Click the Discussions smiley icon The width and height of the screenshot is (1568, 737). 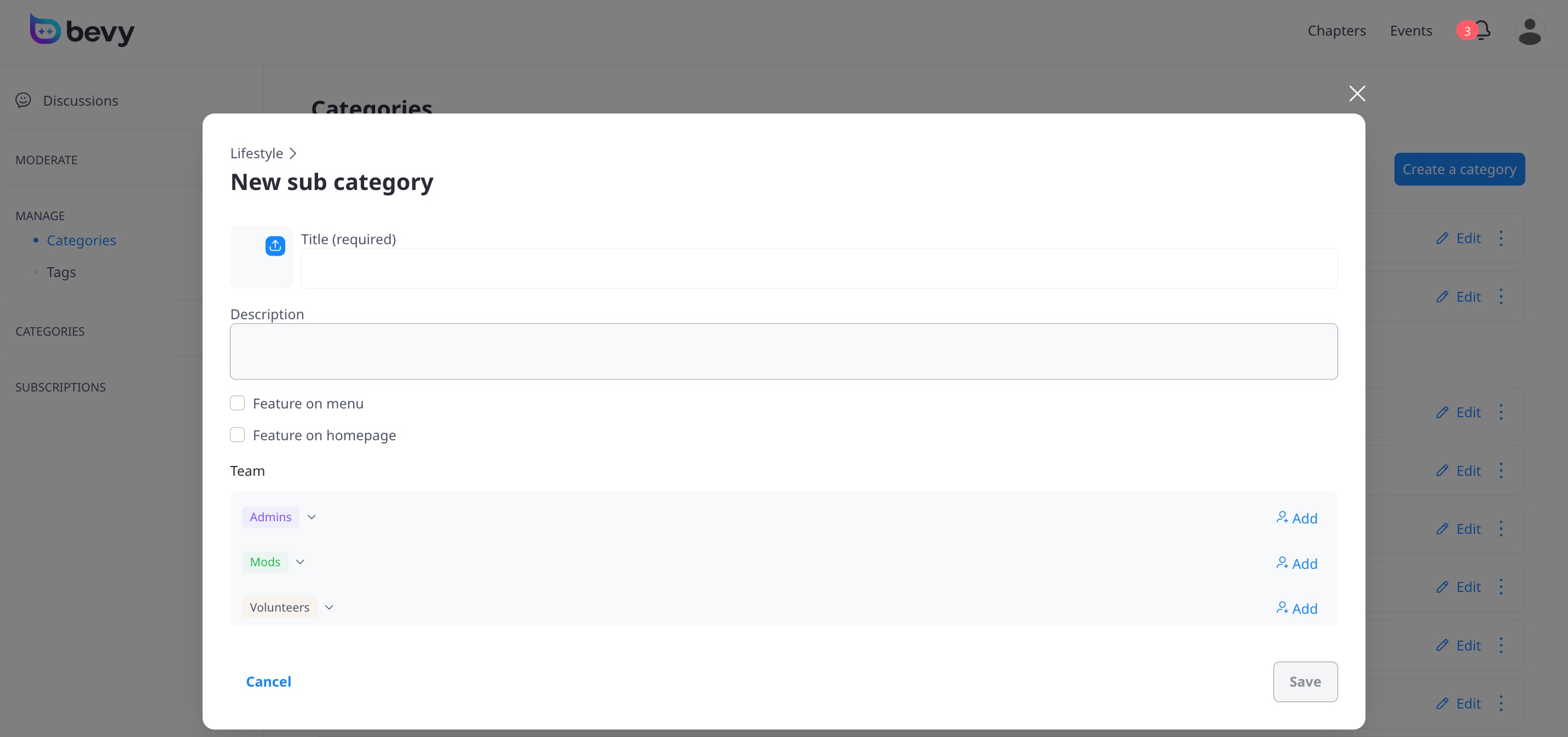coord(23,100)
